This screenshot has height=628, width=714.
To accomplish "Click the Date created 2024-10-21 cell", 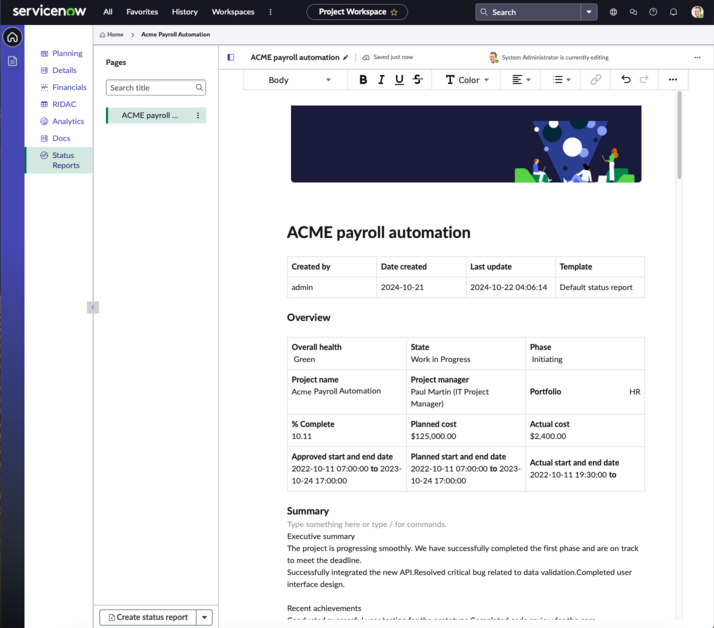I will [x=421, y=287].
